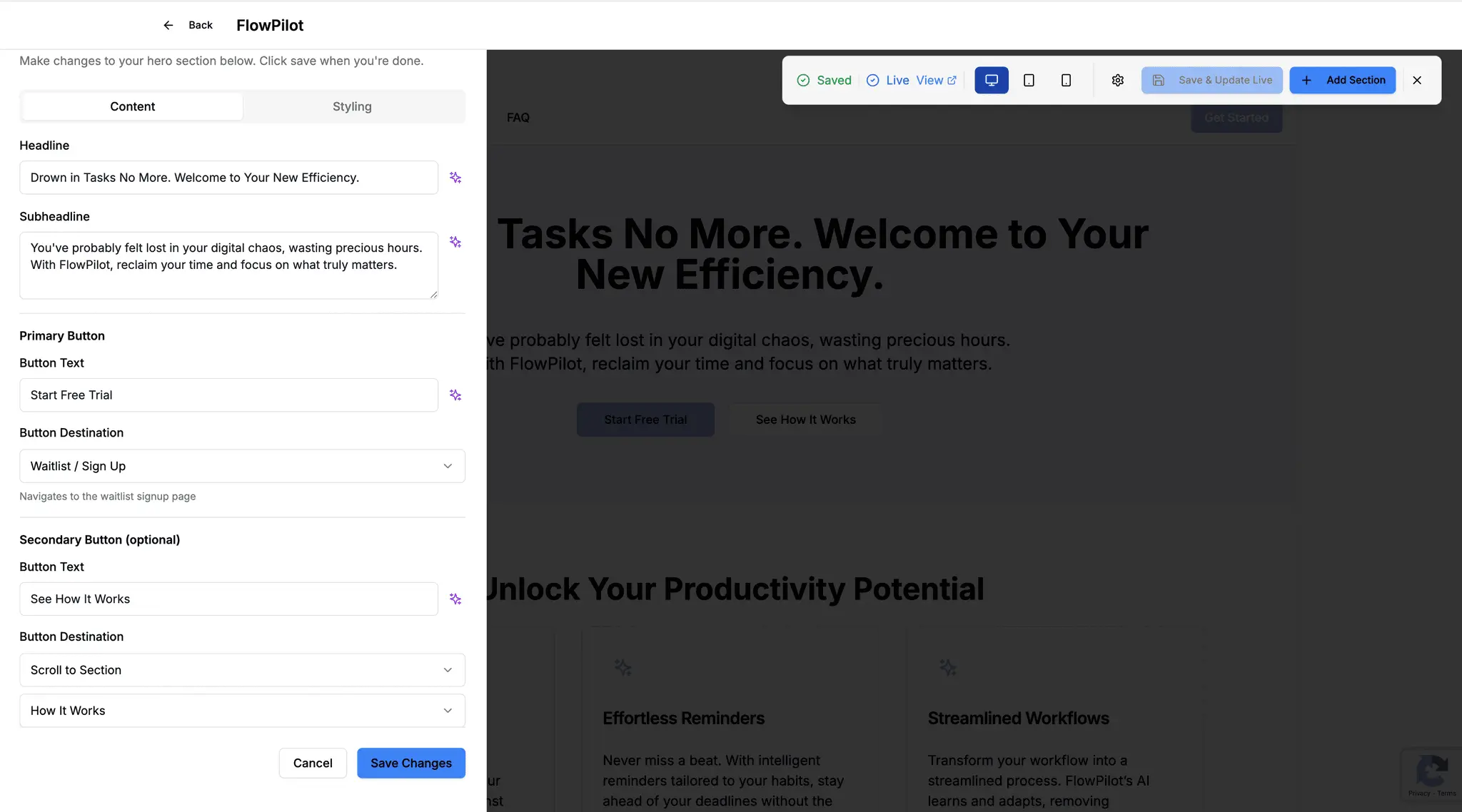Click the AI sparkle icon beside Headline field
Screen dimensions: 1462x812
tap(455, 178)
